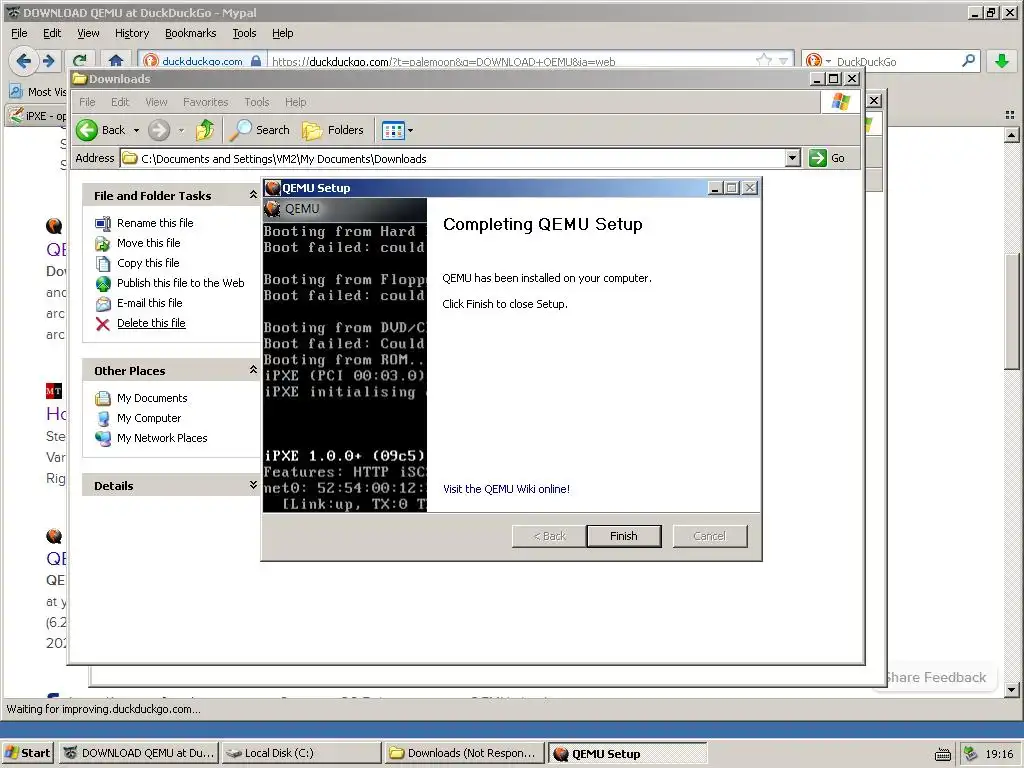Viewport: 1024px width, 768px height.
Task: Click Finish in QEMU Setup
Action: (x=624, y=536)
